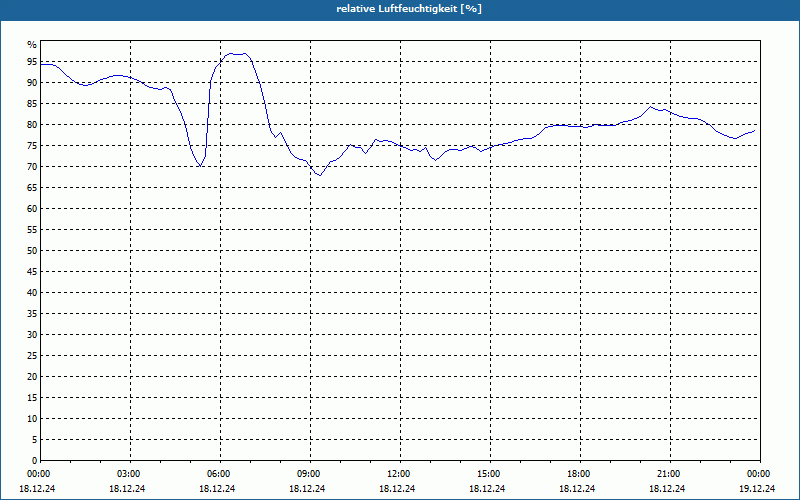Screen dimensions: 800x500
Task: Click the y-axis value "40"
Action: pyautogui.click(x=32, y=292)
